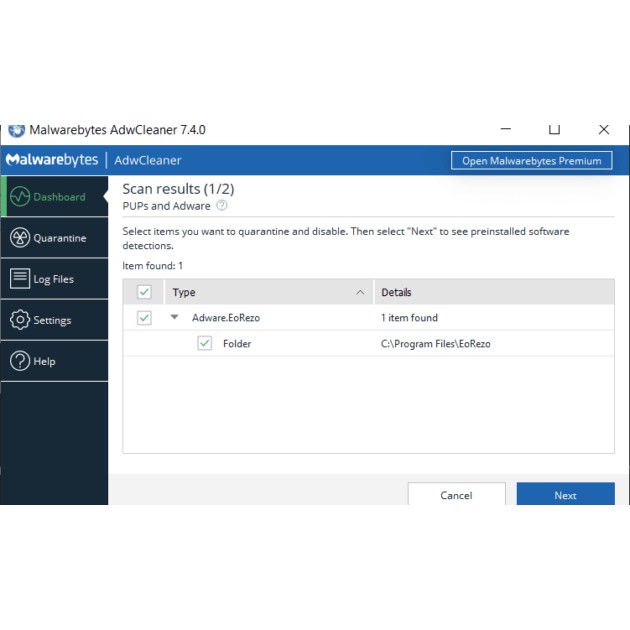
Task: Open the Dashboard heartbeat icon
Action: coord(20,196)
